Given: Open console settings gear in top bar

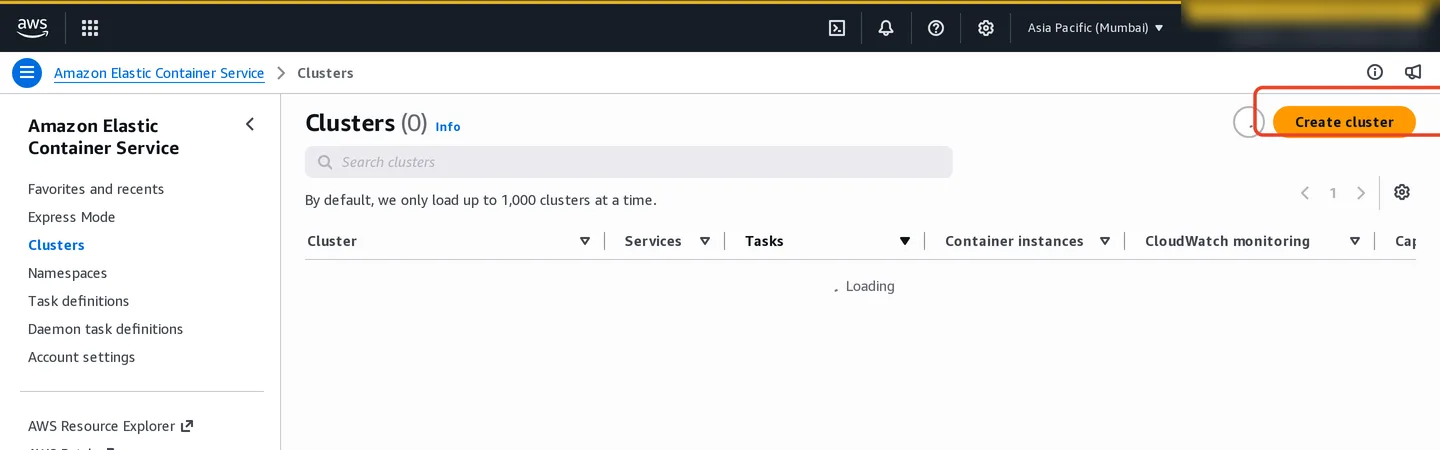Looking at the screenshot, I should tap(986, 28).
